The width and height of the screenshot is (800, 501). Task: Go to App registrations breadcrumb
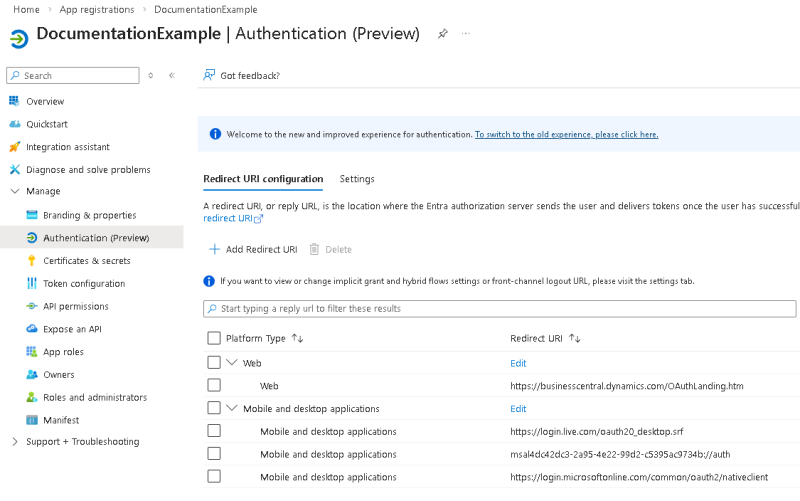97,9
